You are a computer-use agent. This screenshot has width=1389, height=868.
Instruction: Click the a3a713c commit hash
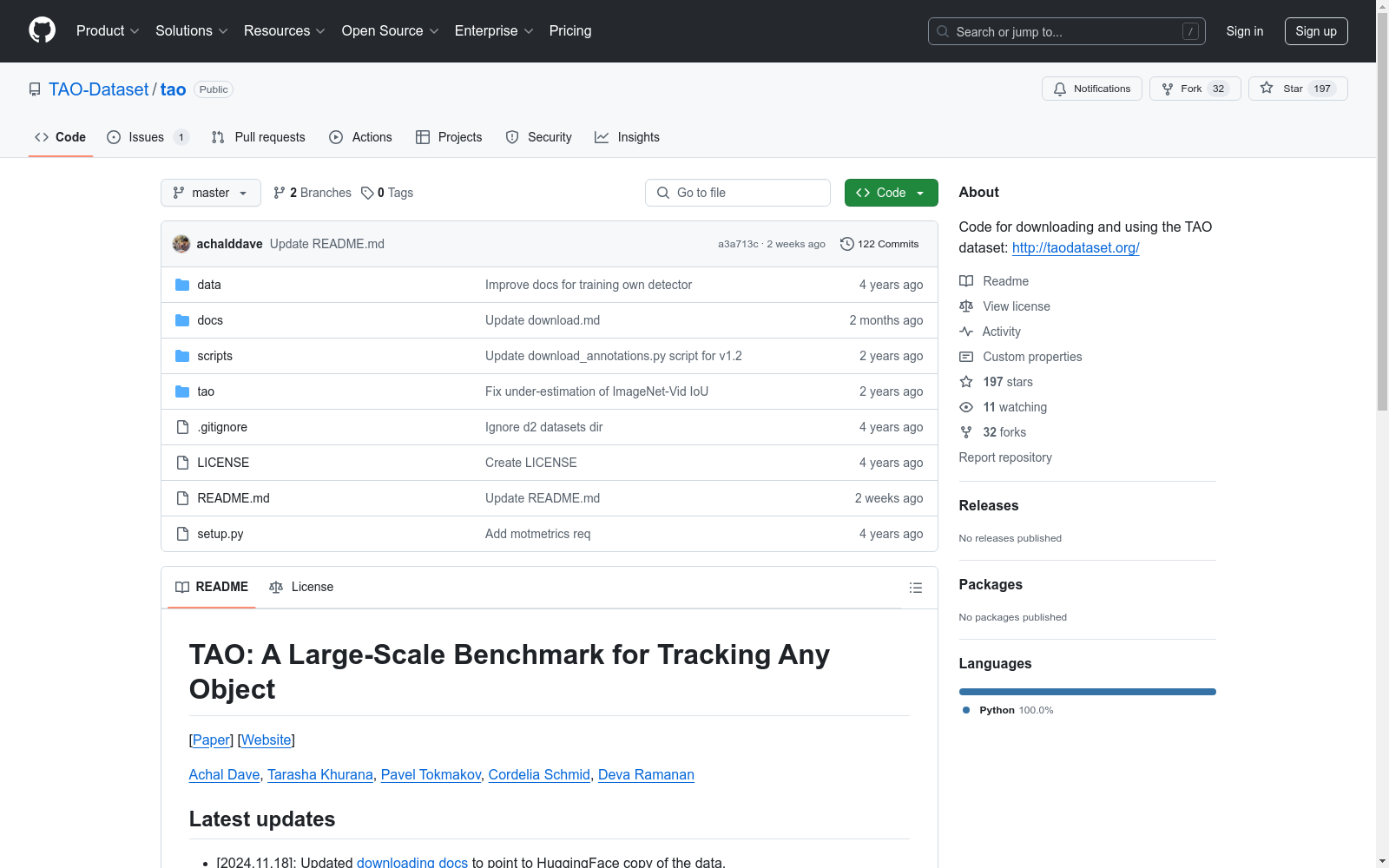[738, 245]
